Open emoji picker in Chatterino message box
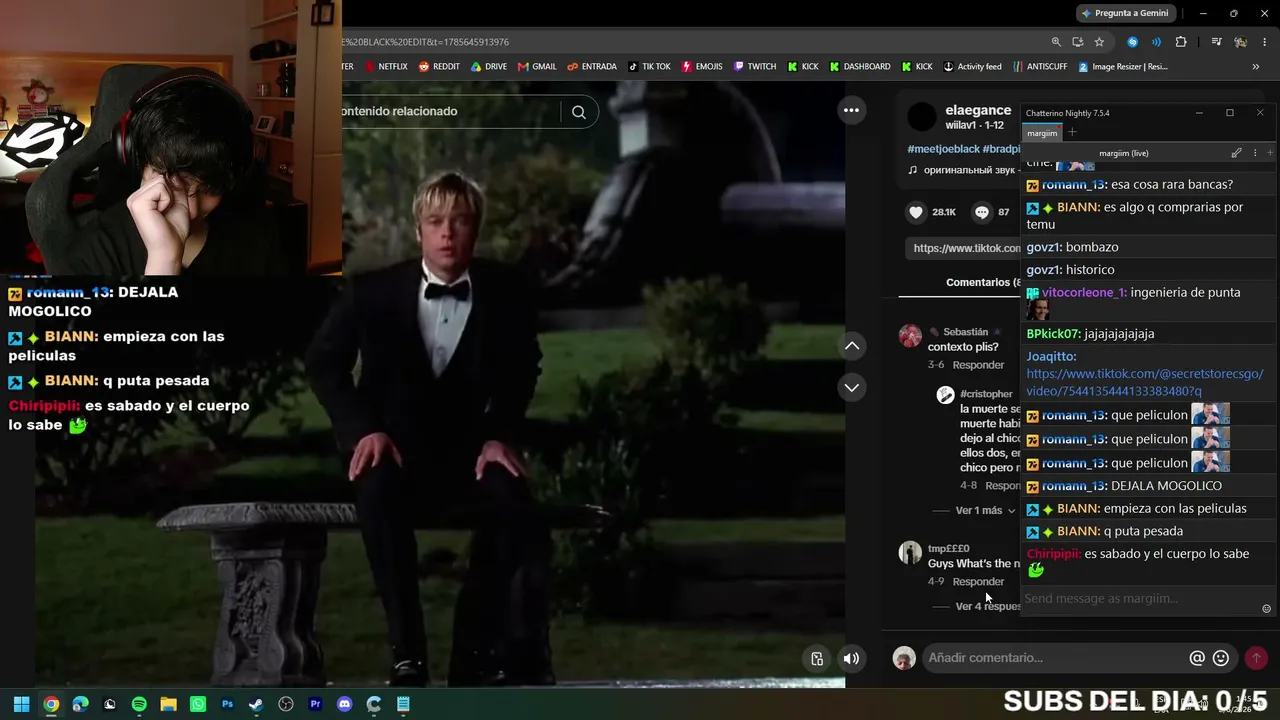 point(1266,608)
